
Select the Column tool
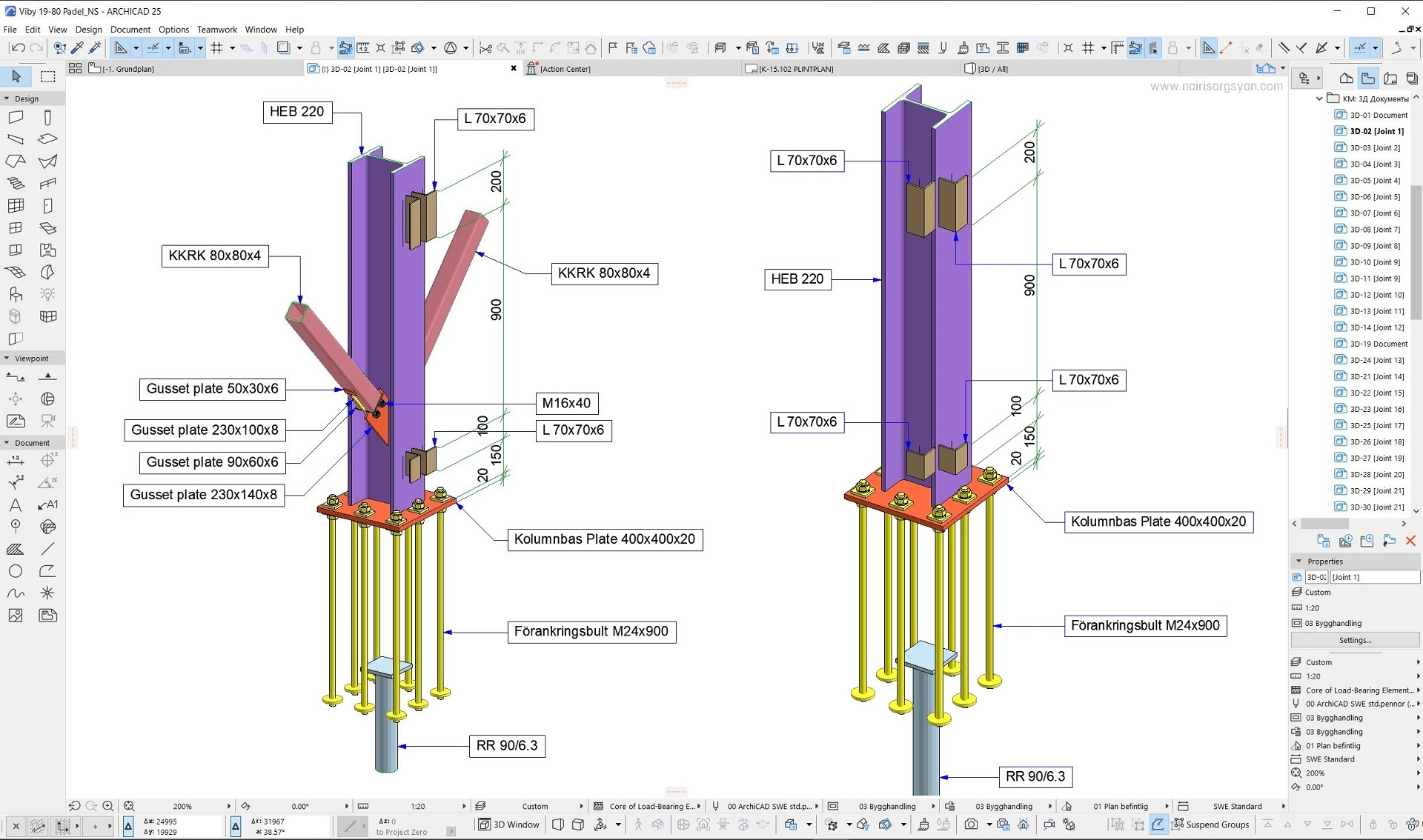coord(47,117)
